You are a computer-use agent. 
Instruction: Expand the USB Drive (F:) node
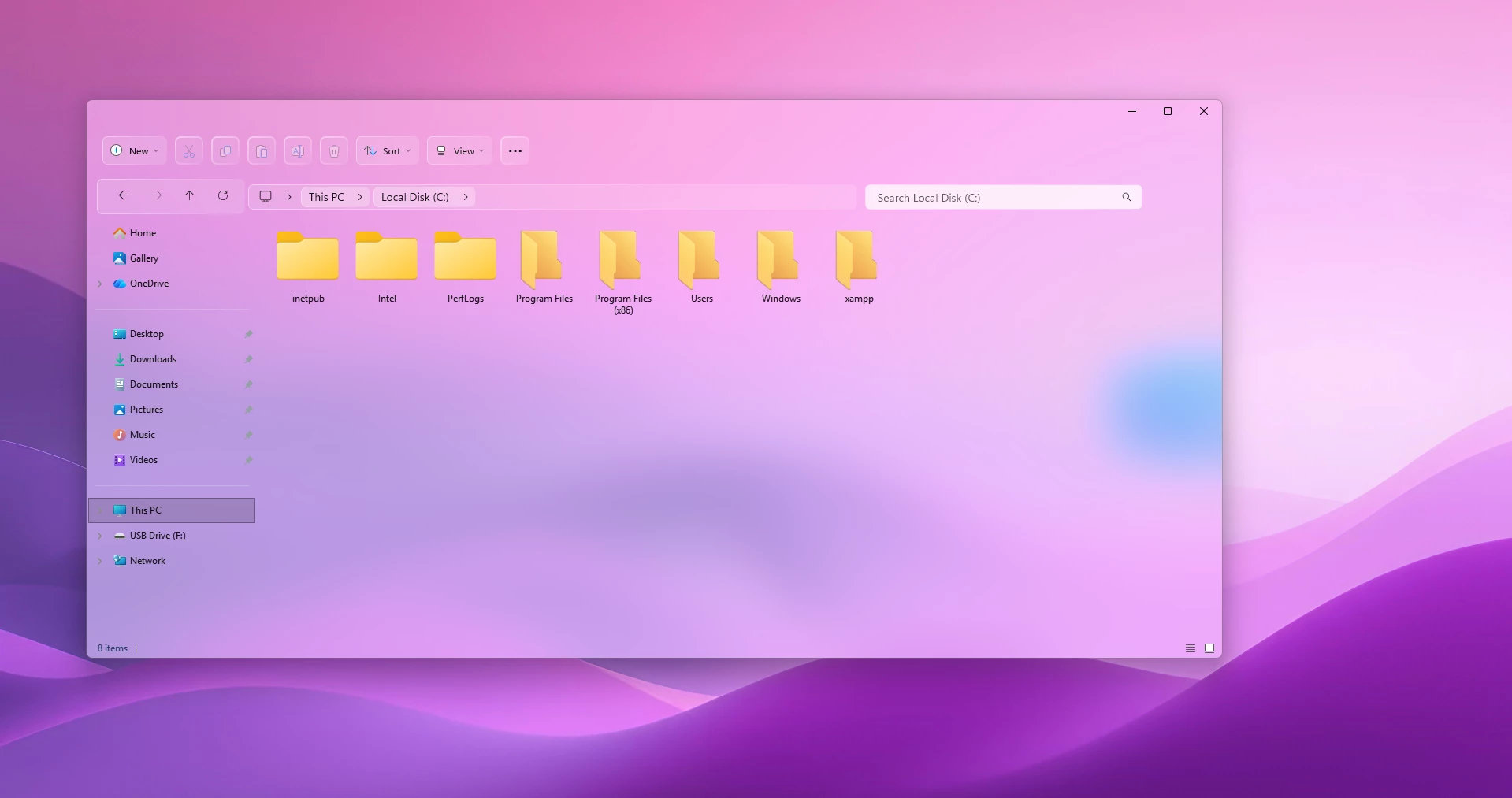pos(100,536)
